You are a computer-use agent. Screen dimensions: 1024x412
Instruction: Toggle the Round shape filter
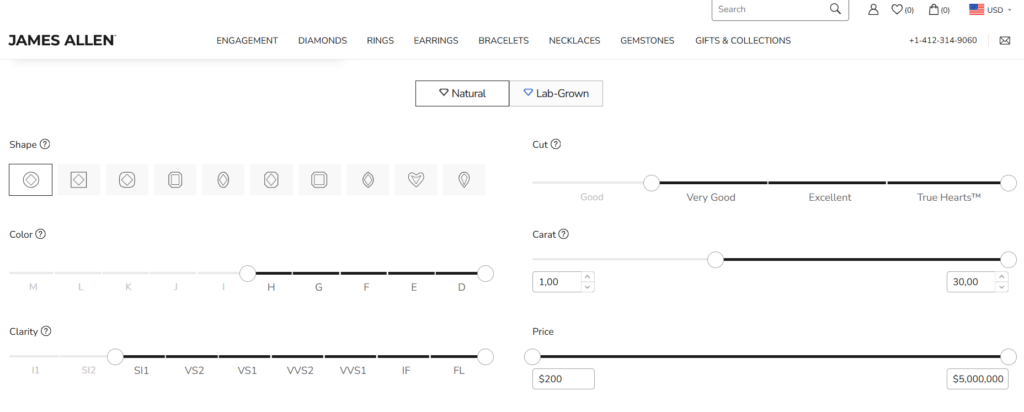(31, 180)
